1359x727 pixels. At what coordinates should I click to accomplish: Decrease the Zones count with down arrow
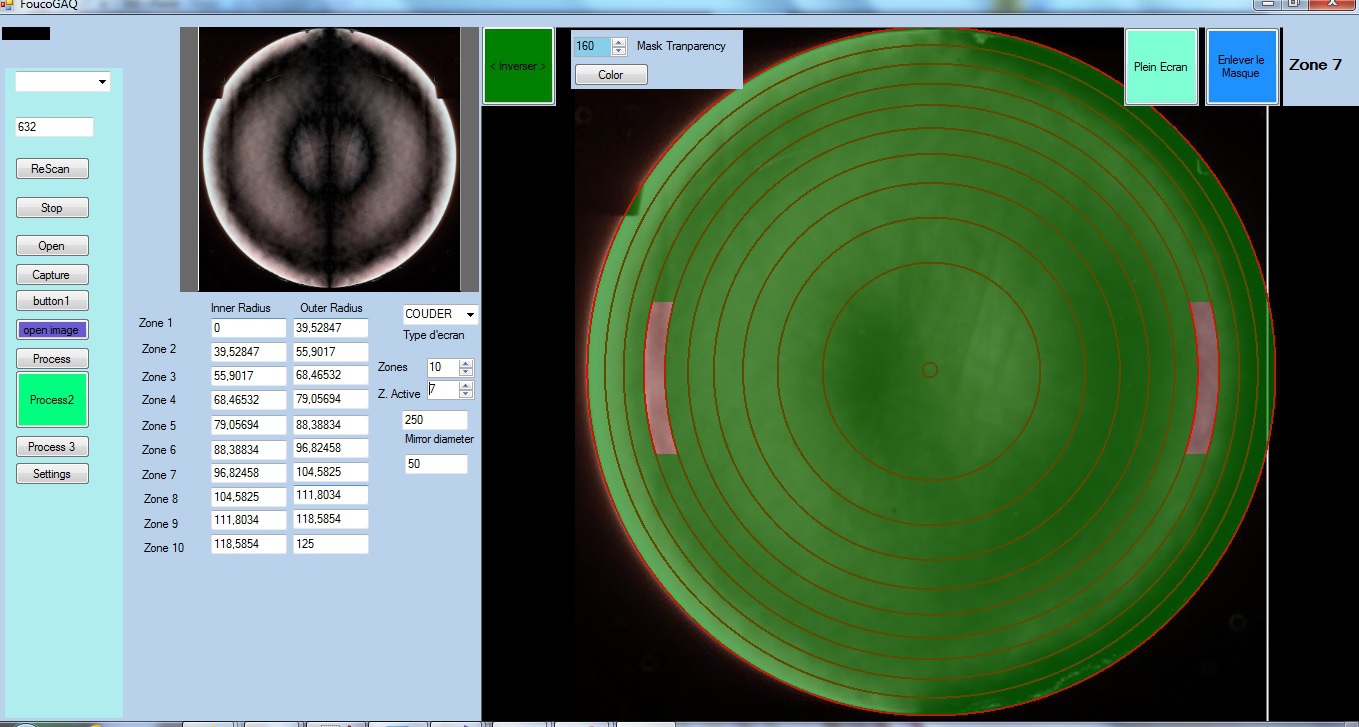click(466, 372)
